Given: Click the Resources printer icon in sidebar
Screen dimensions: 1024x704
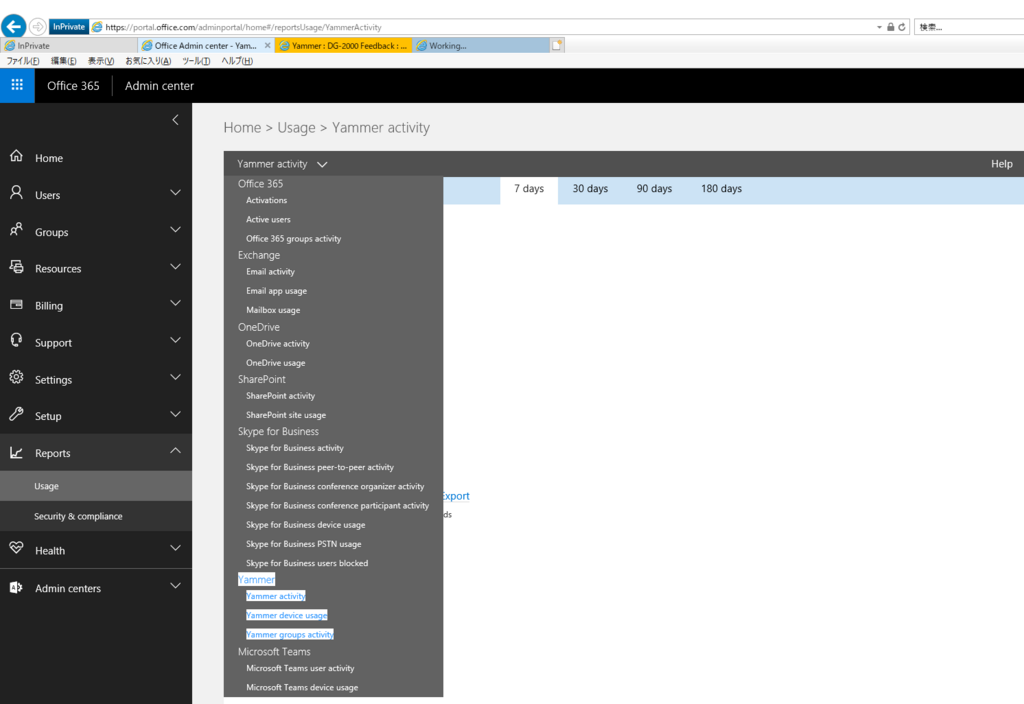Looking at the screenshot, I should [x=16, y=266].
